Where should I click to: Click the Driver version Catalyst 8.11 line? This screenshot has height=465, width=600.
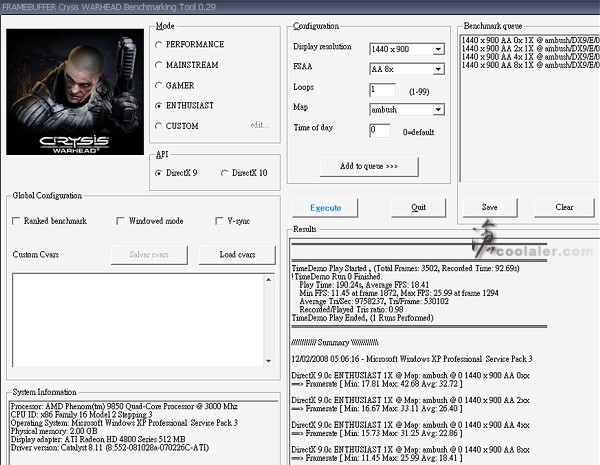[110, 448]
